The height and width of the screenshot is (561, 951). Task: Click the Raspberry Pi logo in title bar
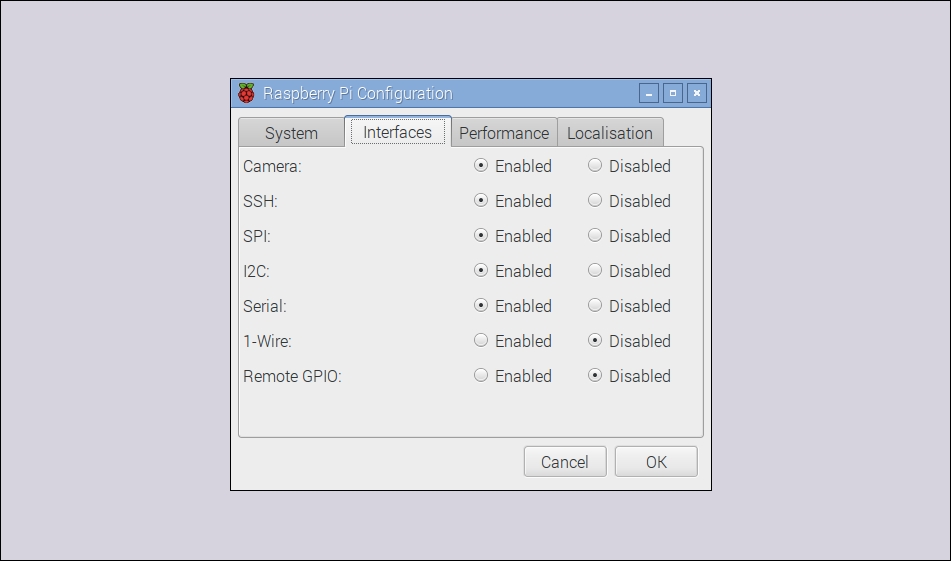(x=246, y=93)
